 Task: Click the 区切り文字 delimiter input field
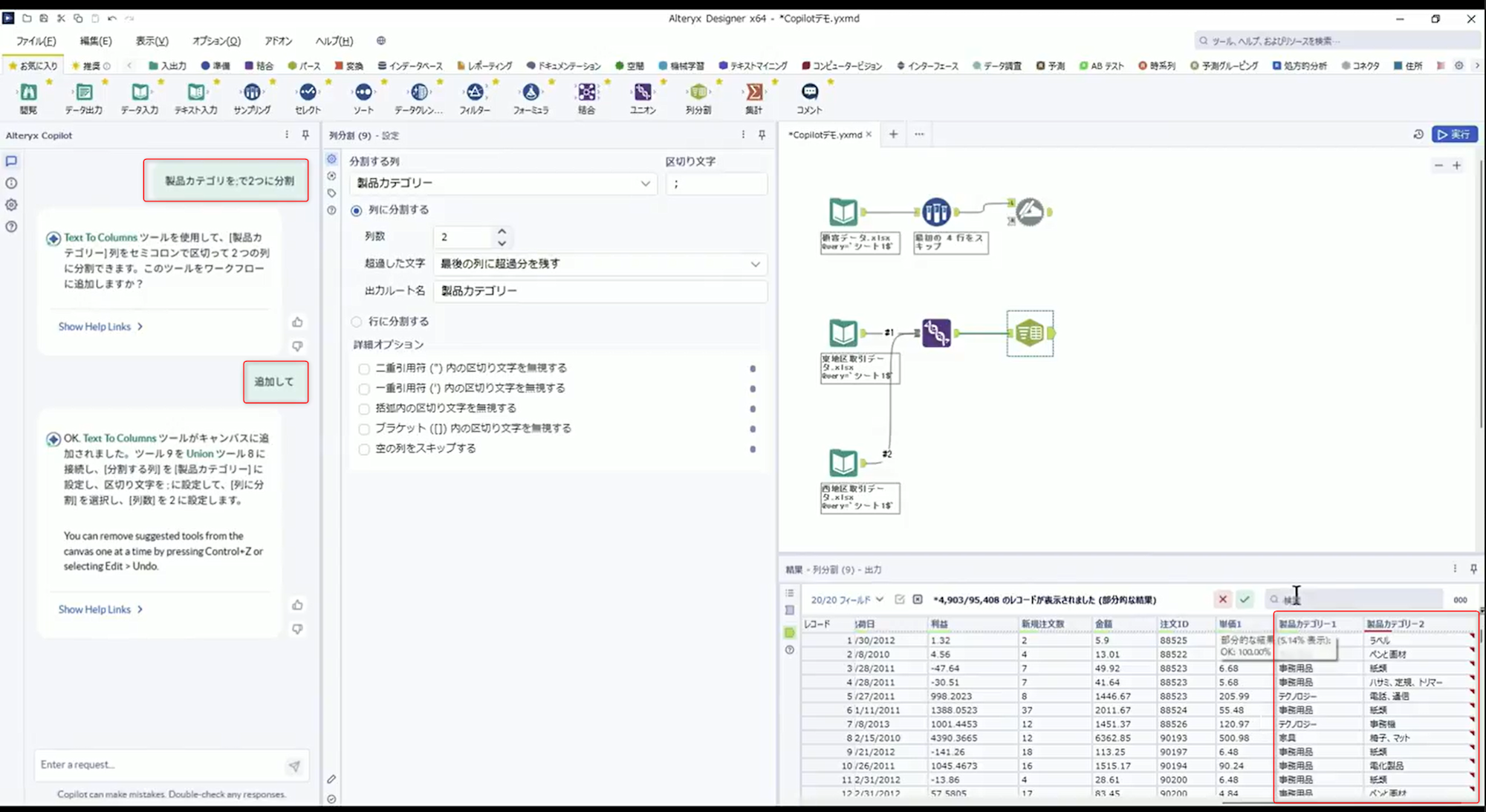(716, 183)
